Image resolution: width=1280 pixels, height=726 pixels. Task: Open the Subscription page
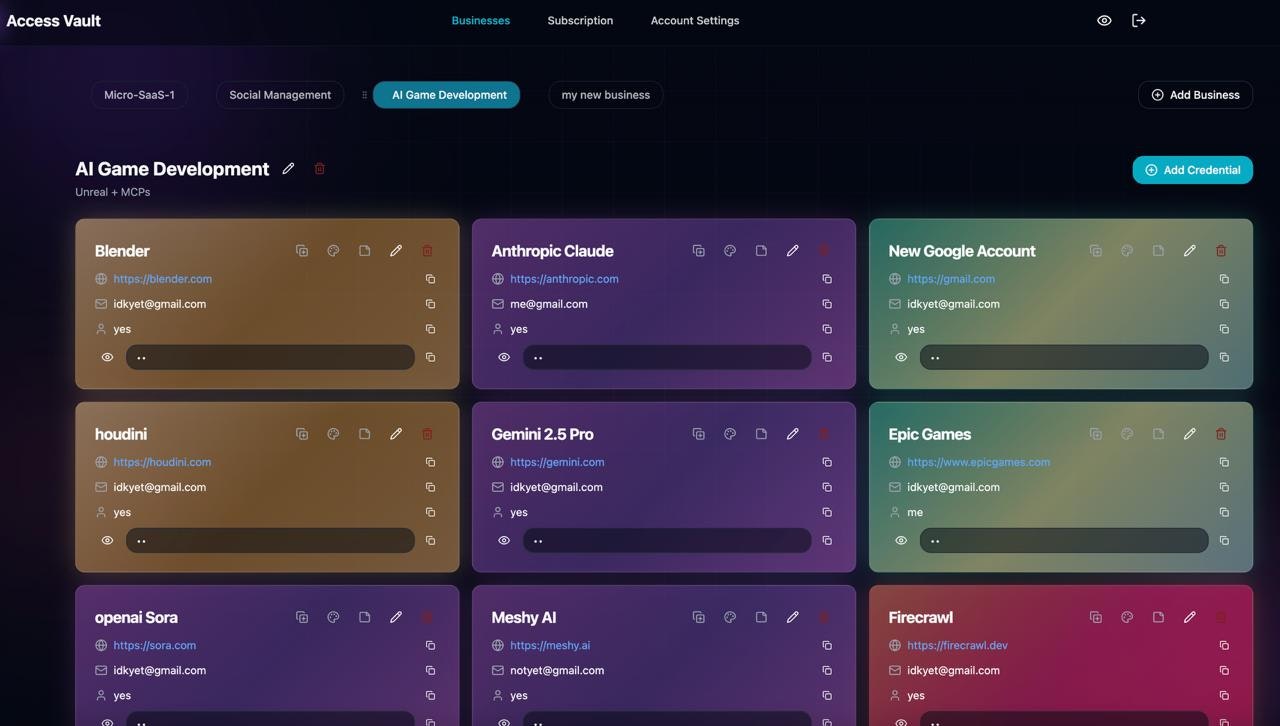click(x=580, y=20)
